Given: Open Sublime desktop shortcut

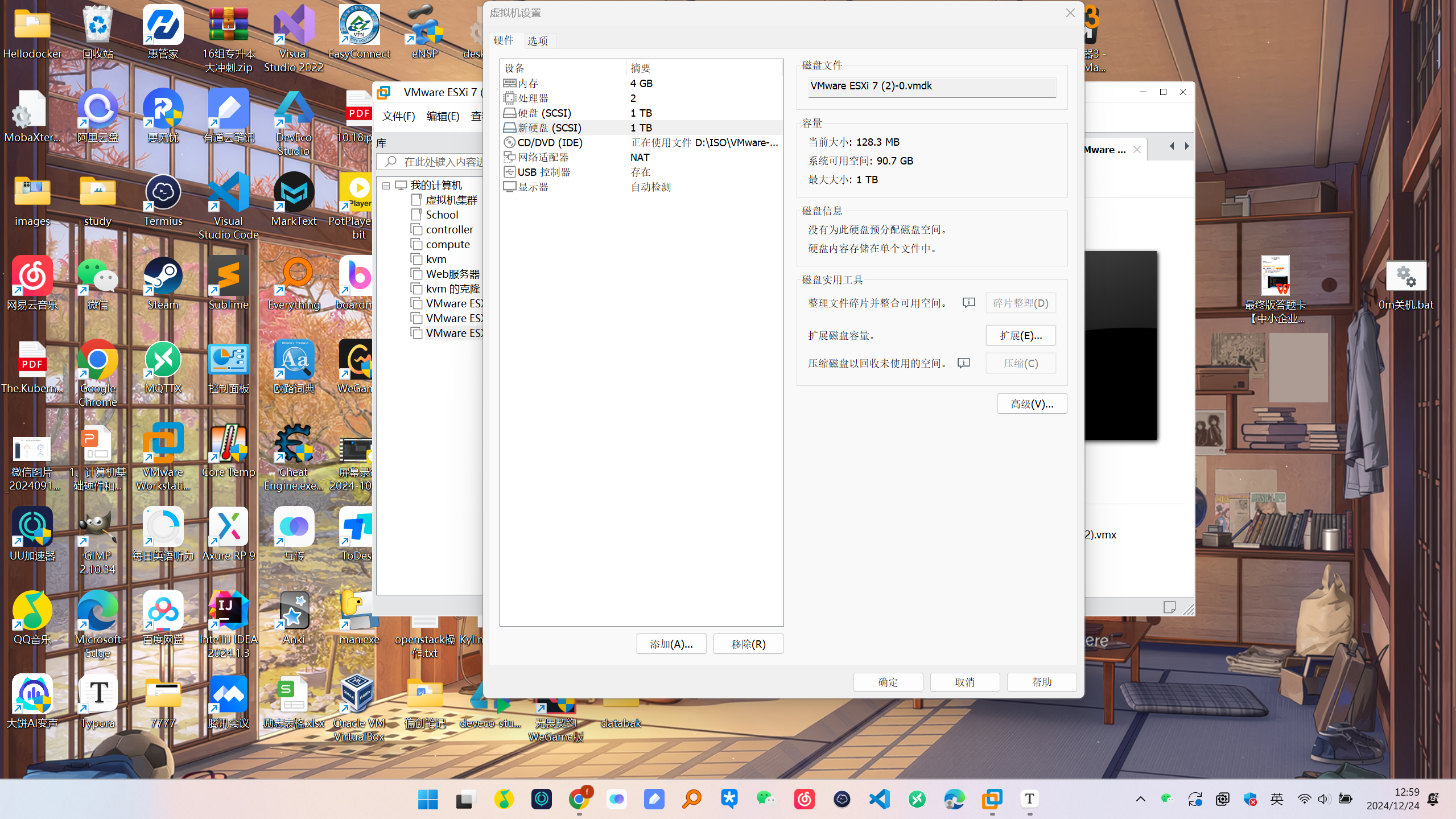Looking at the screenshot, I should [x=228, y=283].
